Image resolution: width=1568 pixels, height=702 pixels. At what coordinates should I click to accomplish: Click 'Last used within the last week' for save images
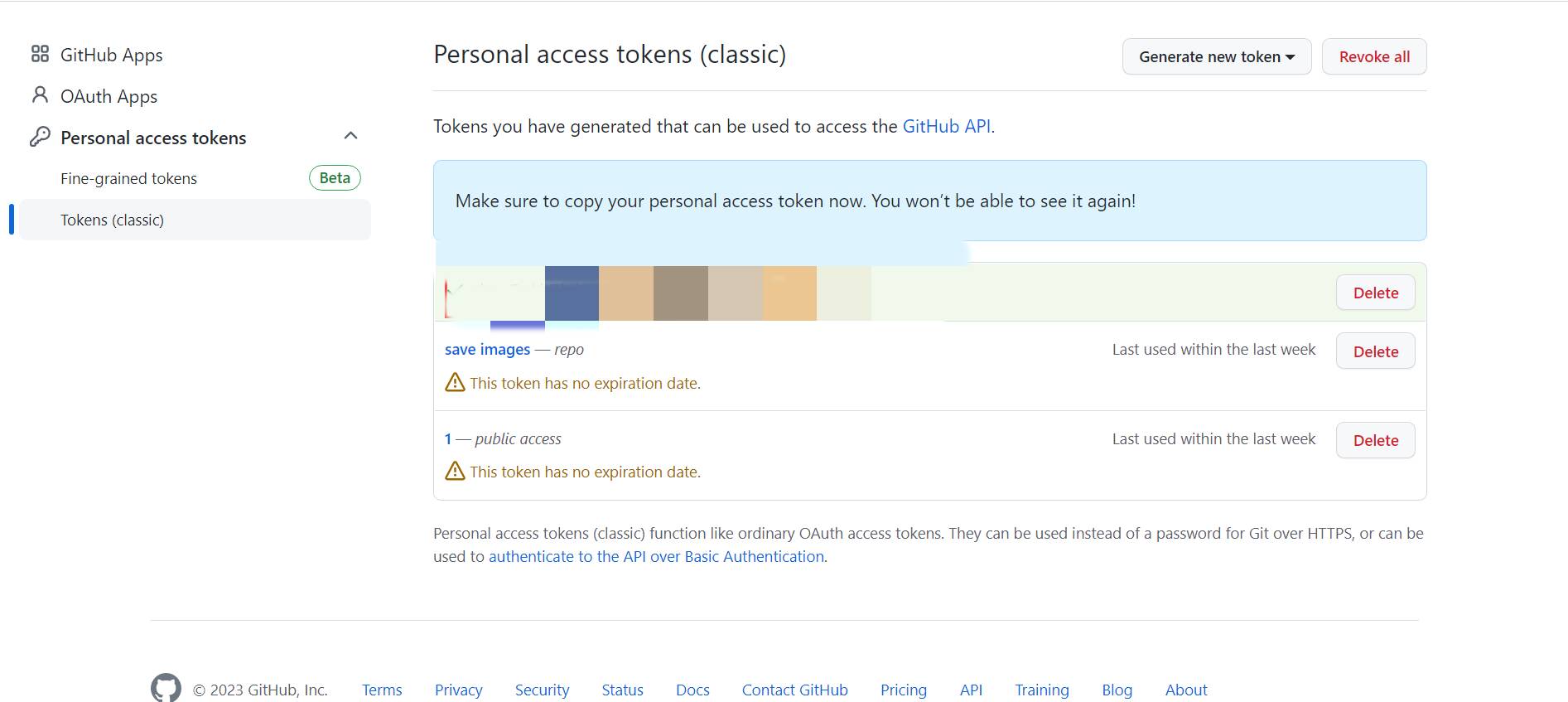[x=1213, y=349]
